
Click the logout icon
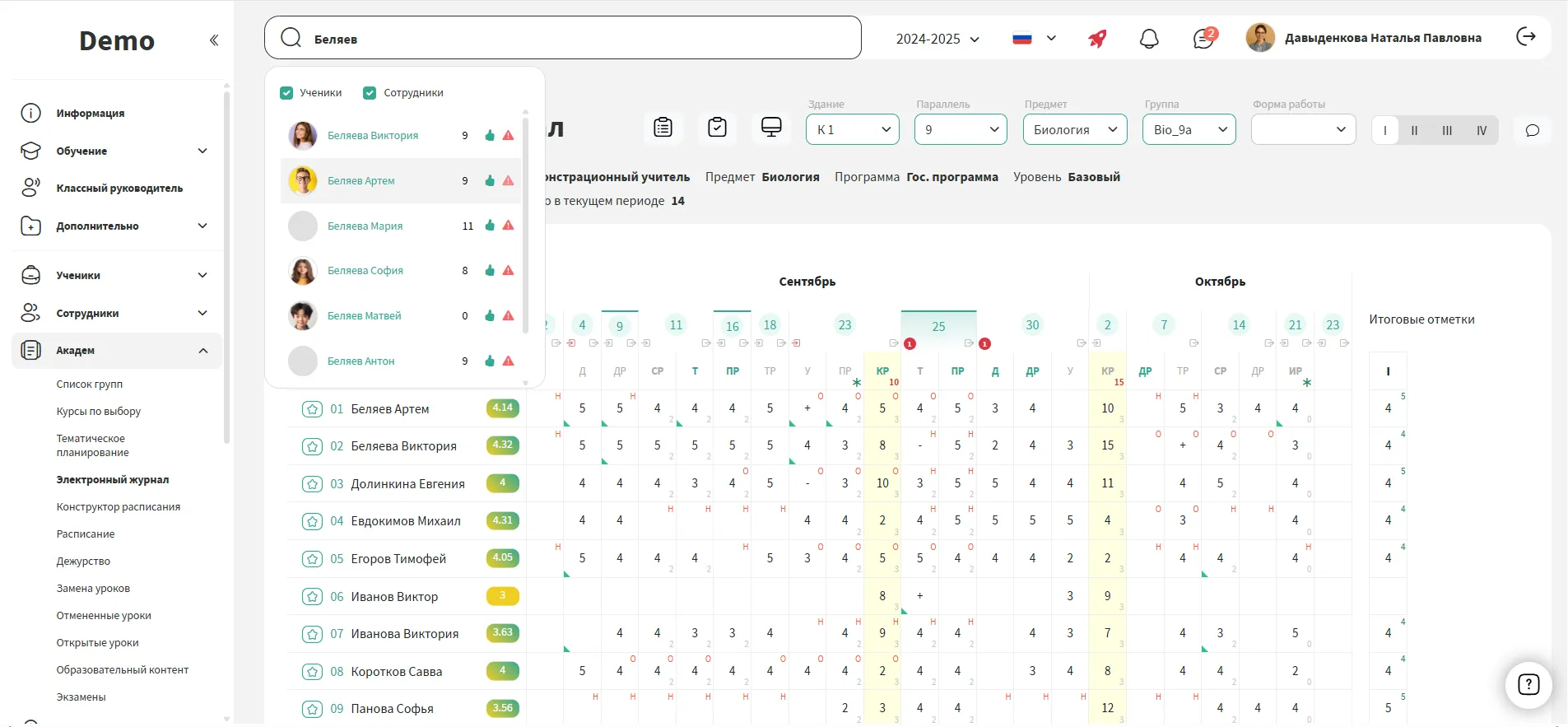click(x=1525, y=37)
